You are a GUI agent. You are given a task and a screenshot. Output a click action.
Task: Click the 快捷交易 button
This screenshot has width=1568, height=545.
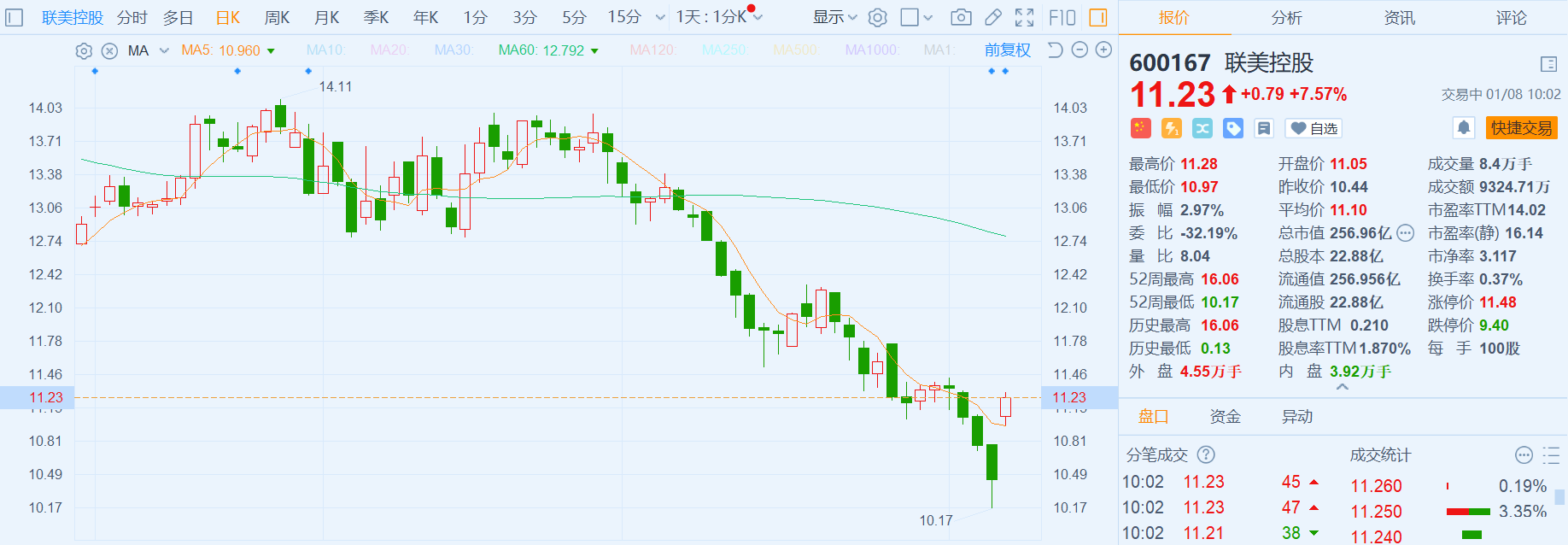[x=1521, y=128]
